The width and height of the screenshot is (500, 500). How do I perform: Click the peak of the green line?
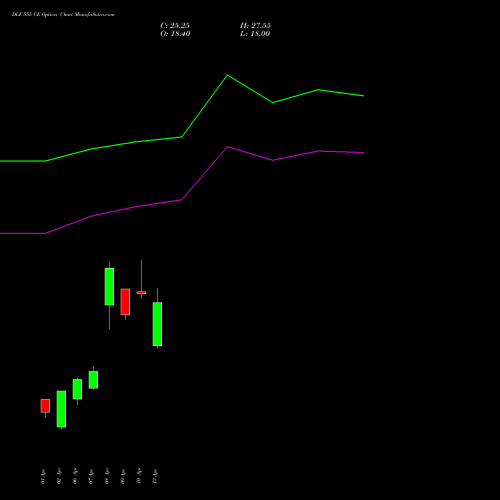(x=228, y=75)
